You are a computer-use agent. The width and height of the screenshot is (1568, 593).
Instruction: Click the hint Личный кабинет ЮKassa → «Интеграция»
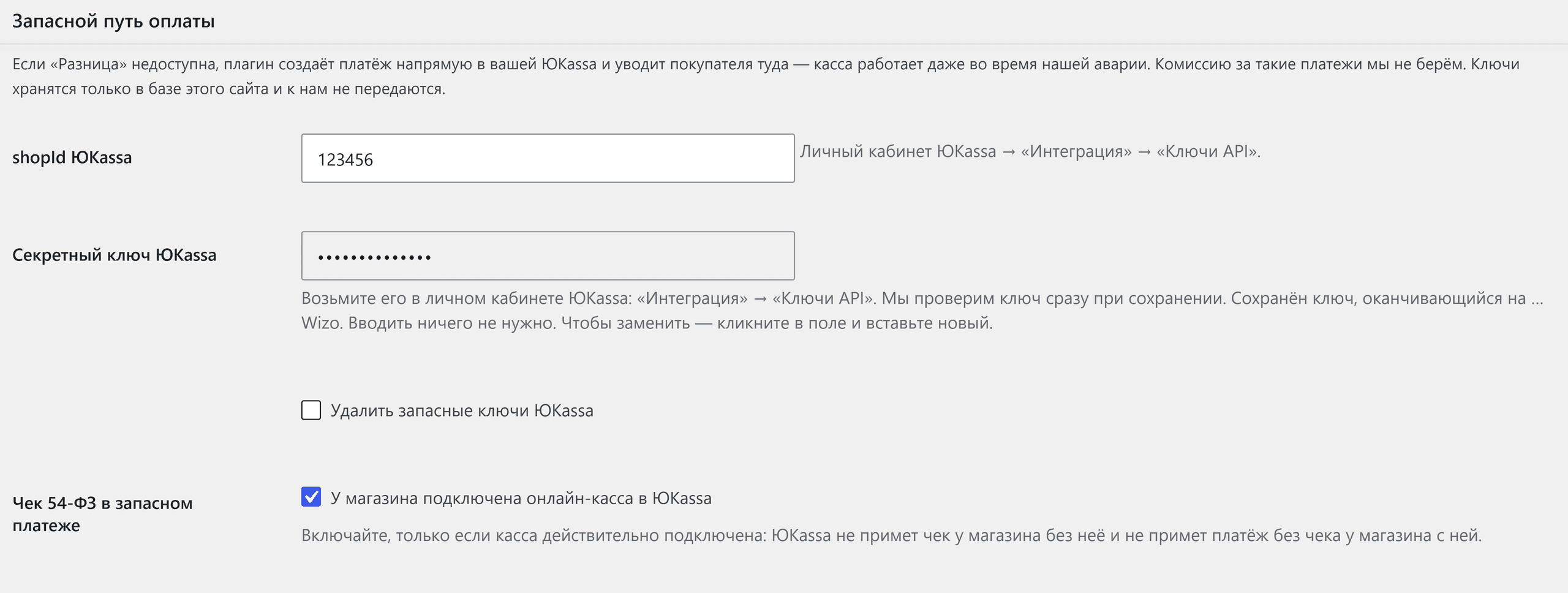click(x=1030, y=151)
